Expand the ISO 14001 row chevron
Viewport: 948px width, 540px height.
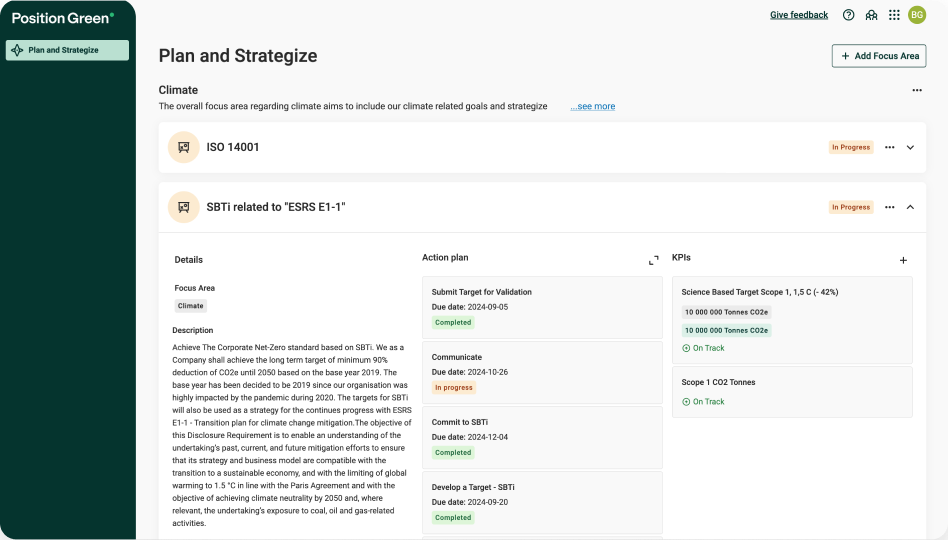[x=910, y=147]
